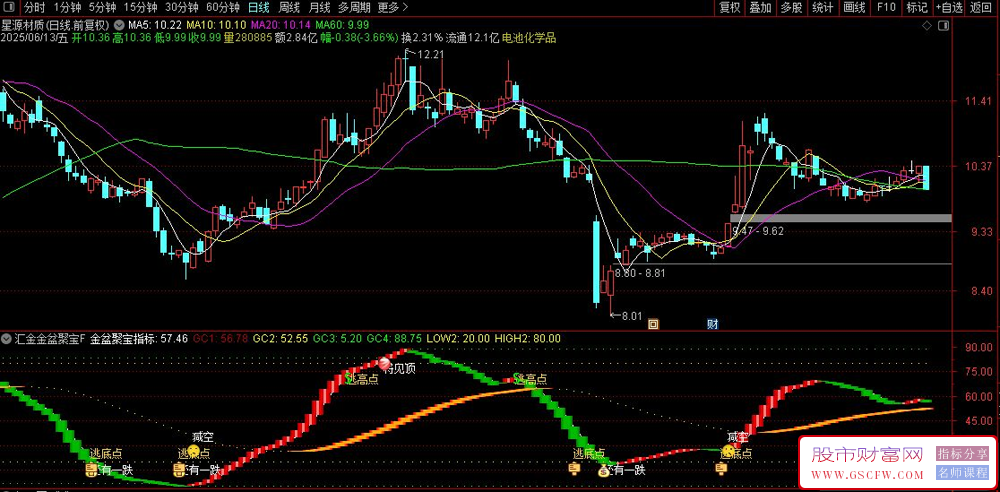Screen dimensions: 1000x492
Task: Click the gray 9.47-9.62 gap zone bar
Action: click(x=841, y=218)
